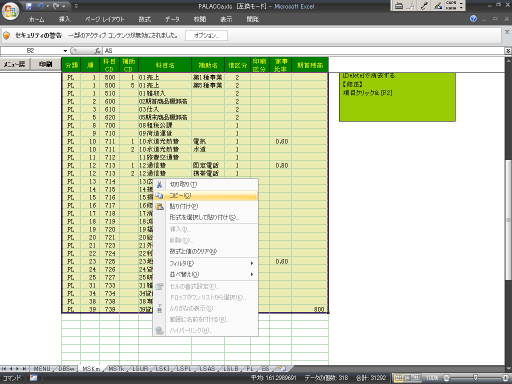Click the formula bar containing AS
The image size is (512, 384).
tap(303, 51)
